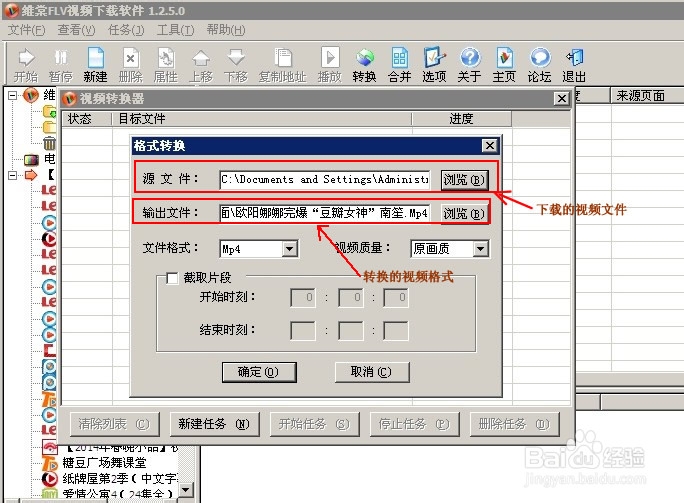Select 爱情公寓4 item in the tree
684x503 pixels.
118,494
